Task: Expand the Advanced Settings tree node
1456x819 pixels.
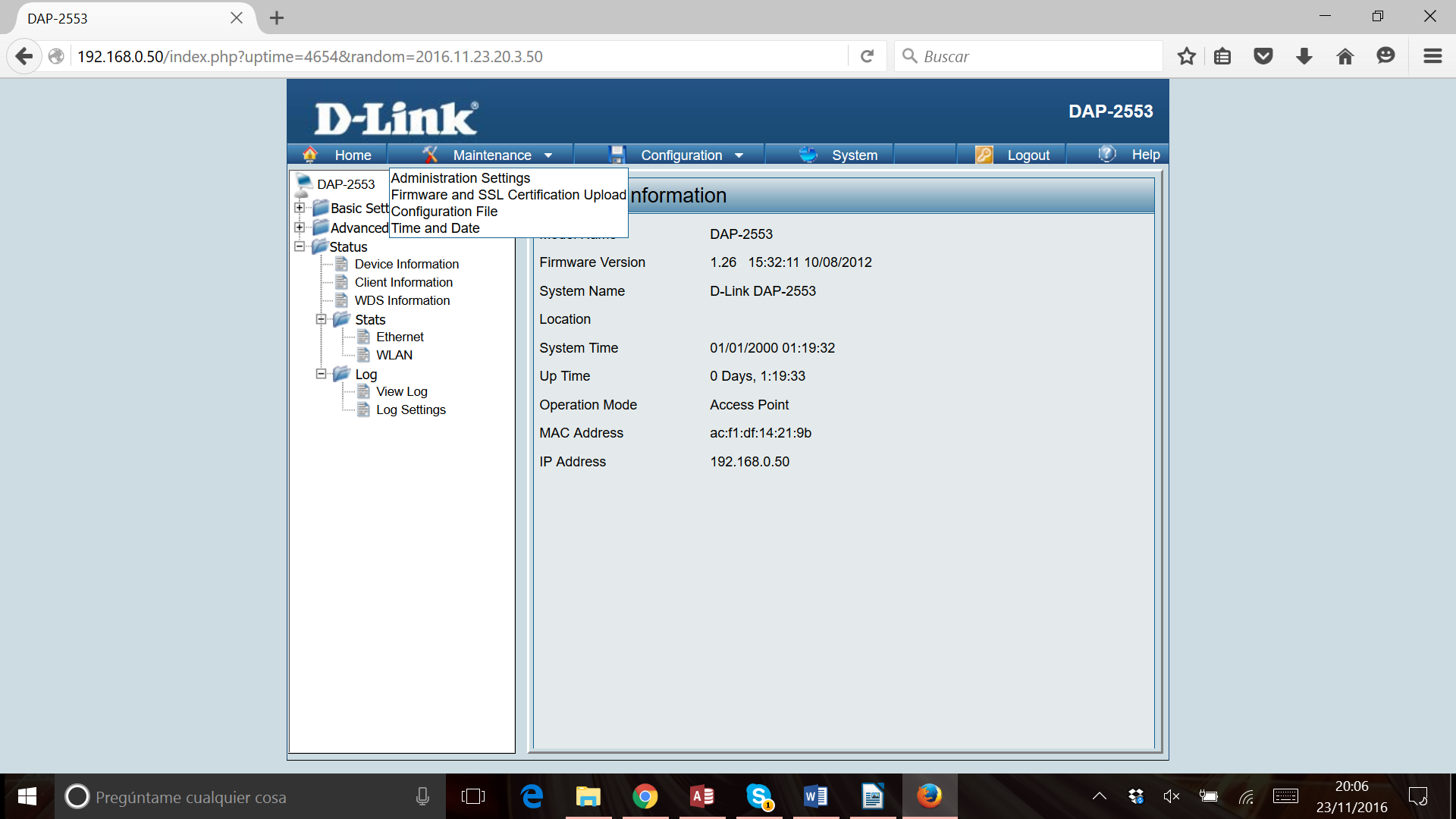Action: tap(300, 227)
